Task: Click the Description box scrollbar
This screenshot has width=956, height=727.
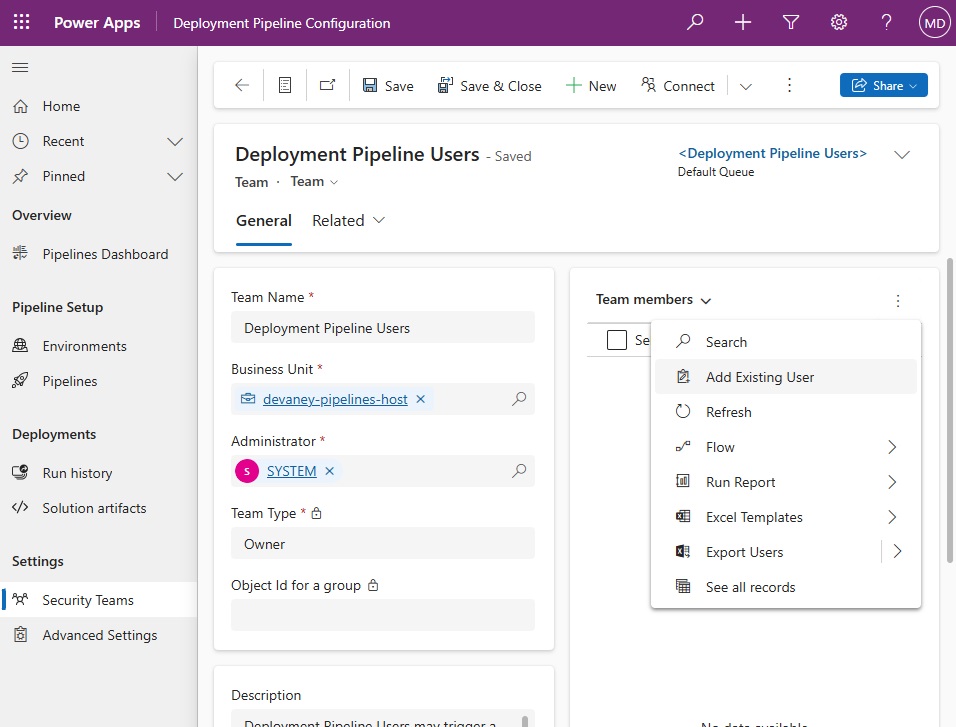Action: pyautogui.click(x=525, y=720)
